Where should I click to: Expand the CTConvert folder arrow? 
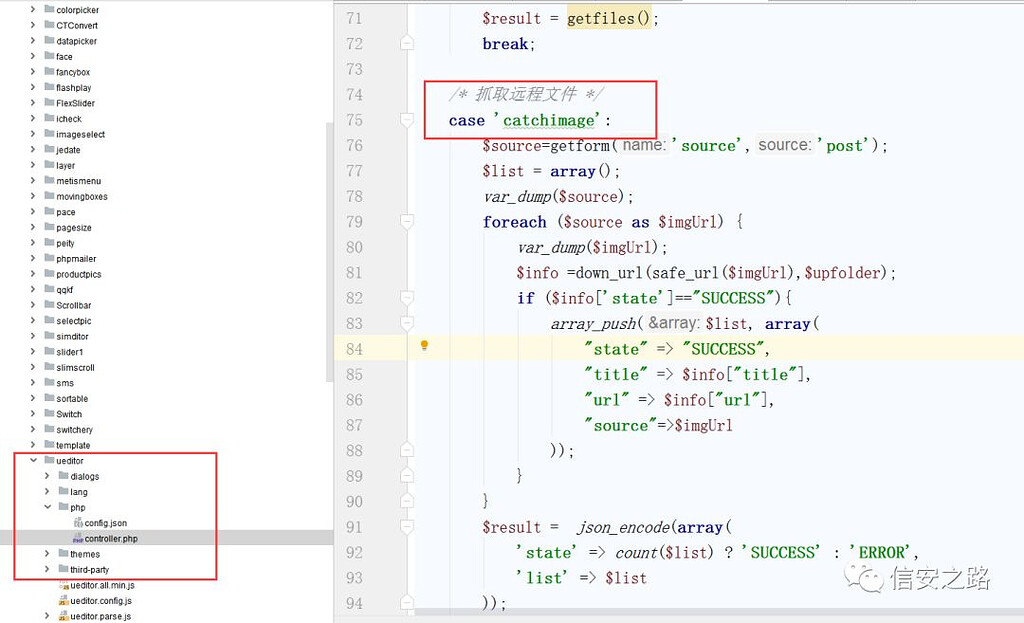pos(33,25)
